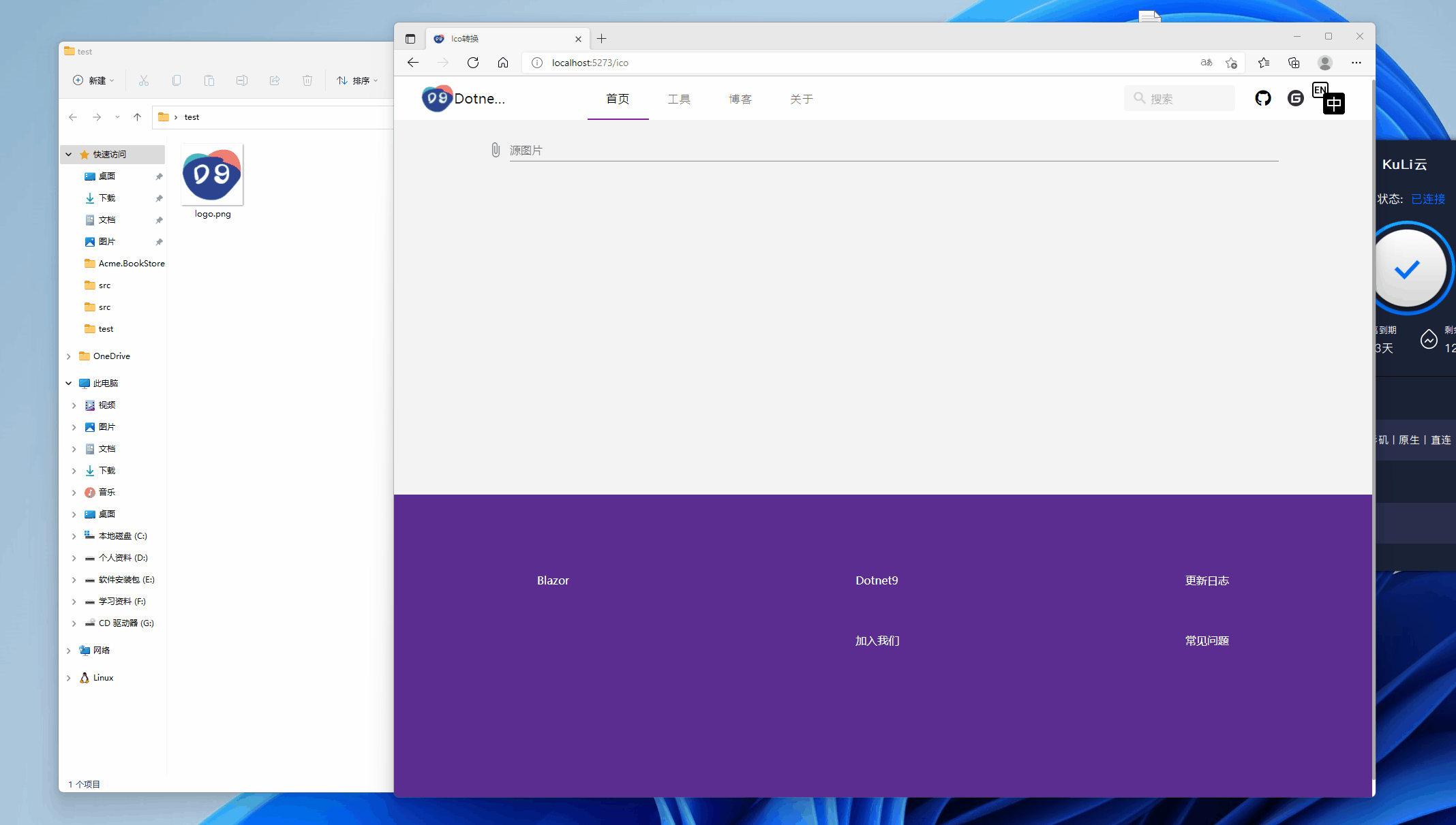Click the GitHub icon in top right

(x=1262, y=98)
